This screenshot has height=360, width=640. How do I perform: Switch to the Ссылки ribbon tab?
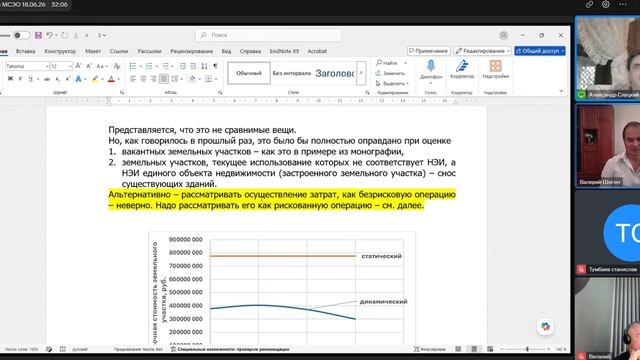click(x=119, y=51)
